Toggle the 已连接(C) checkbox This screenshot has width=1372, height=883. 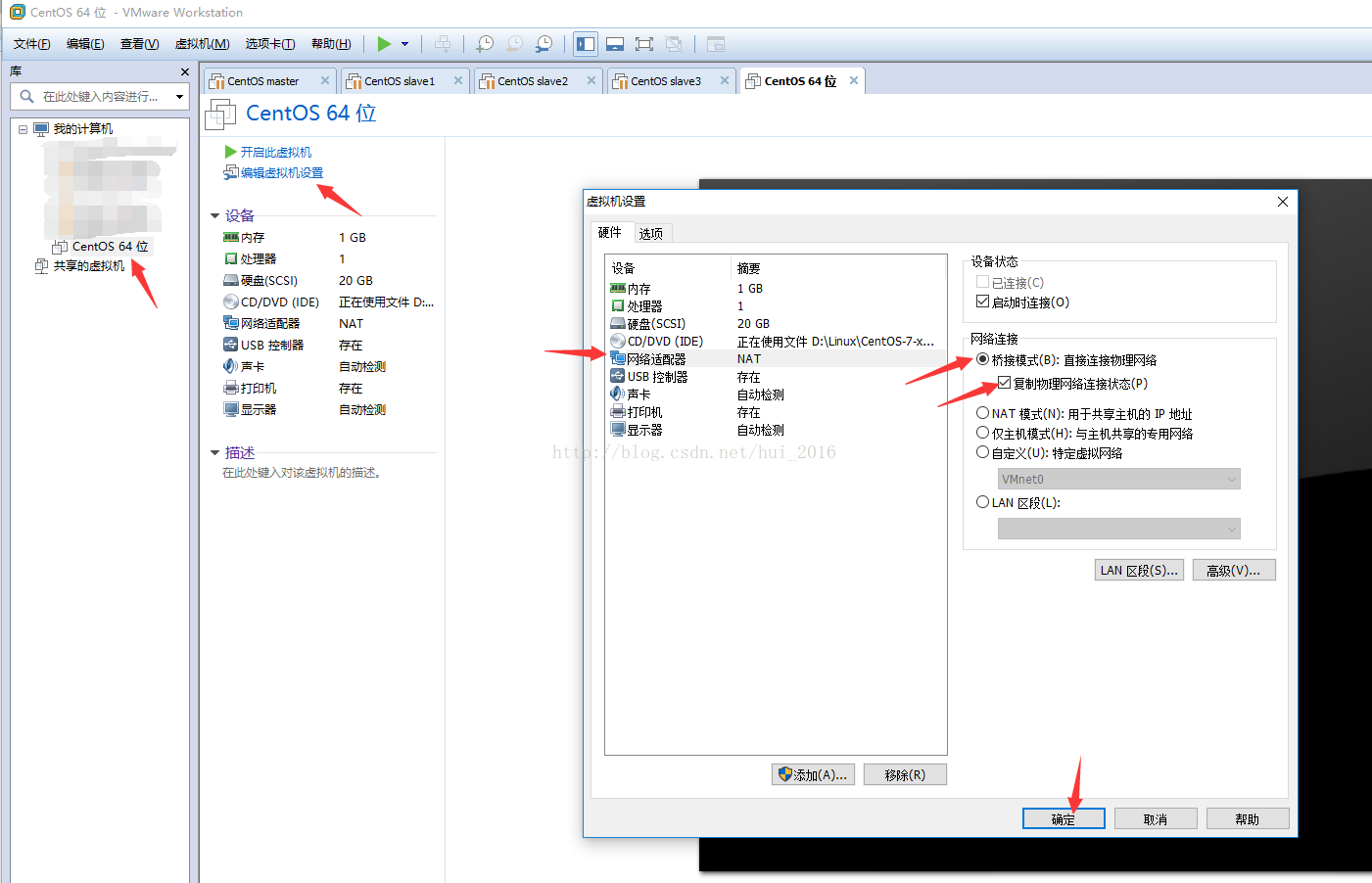(x=982, y=282)
